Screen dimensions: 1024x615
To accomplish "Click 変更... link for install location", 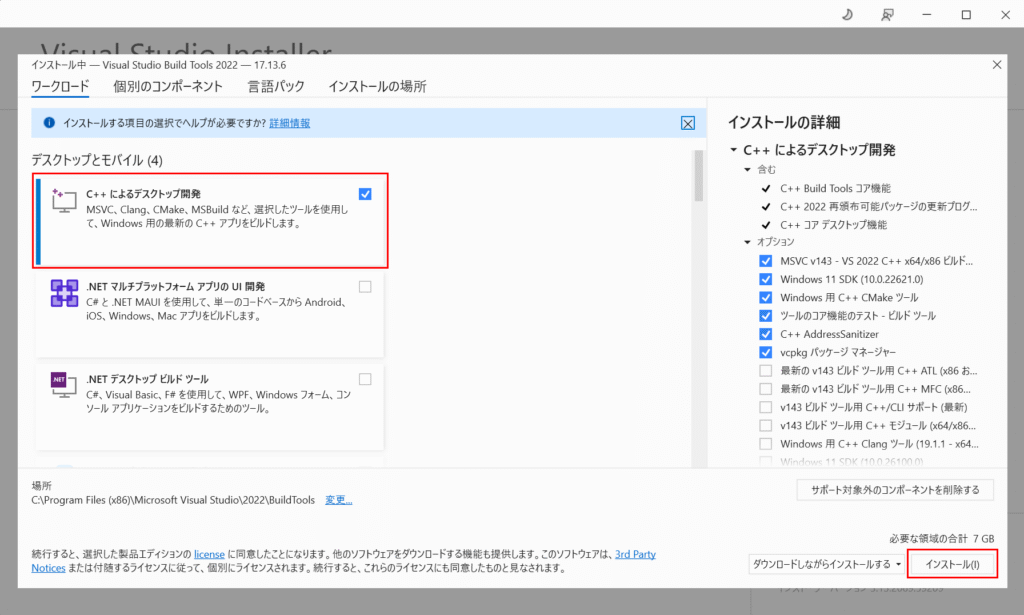I will coord(338,500).
